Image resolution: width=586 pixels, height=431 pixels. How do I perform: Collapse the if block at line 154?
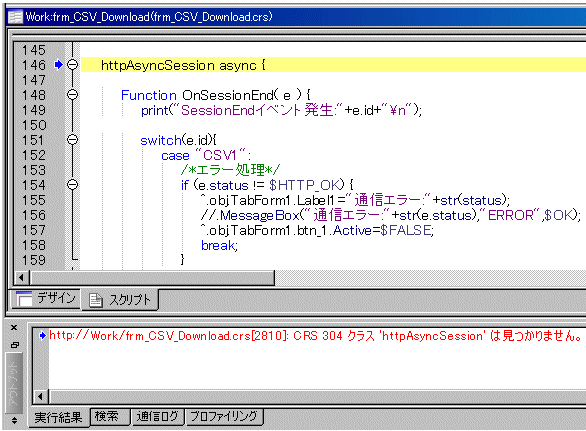click(73, 185)
